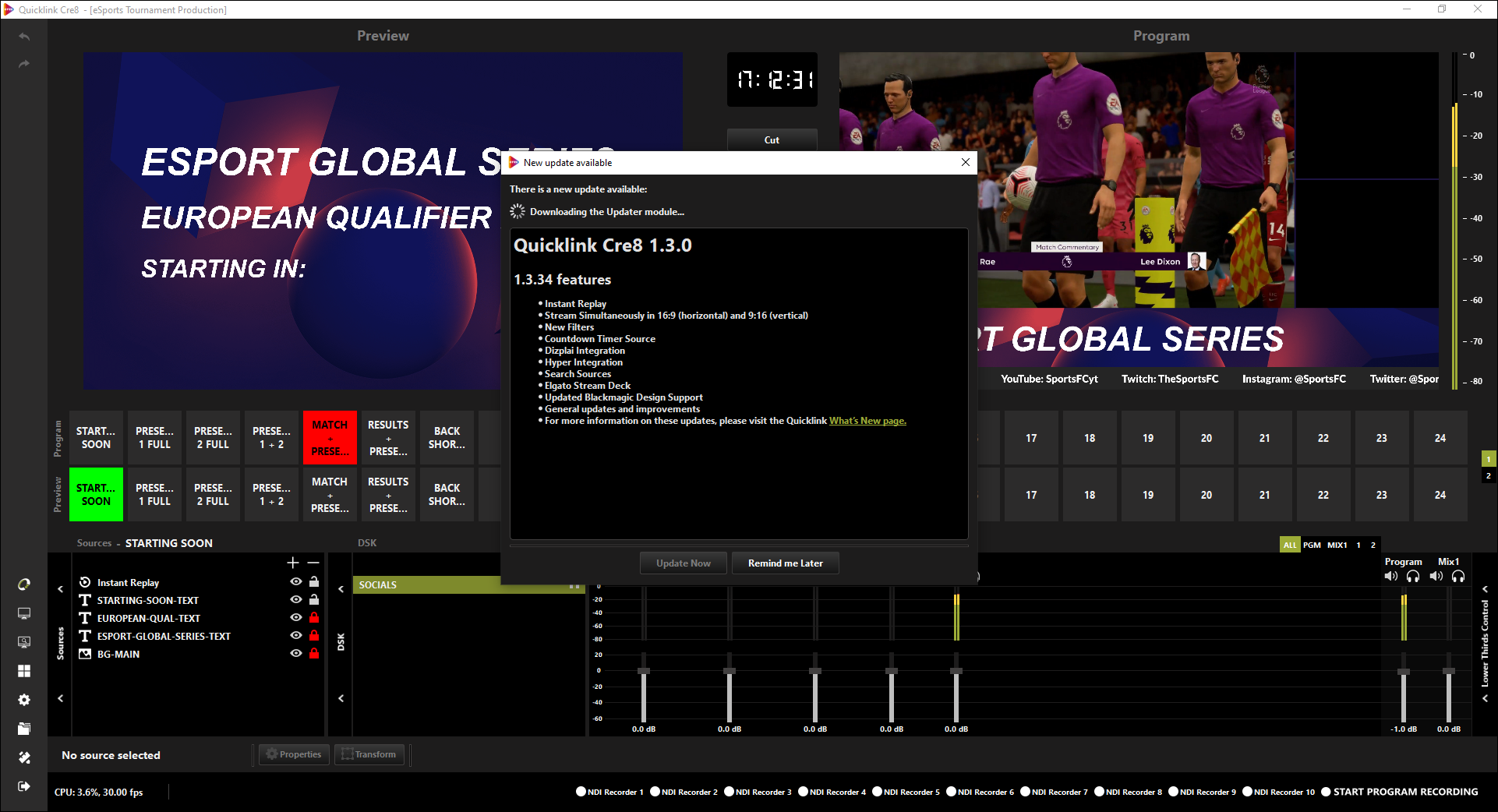
Task: Enable NDI Recorder 1 radio button
Action: [581, 792]
